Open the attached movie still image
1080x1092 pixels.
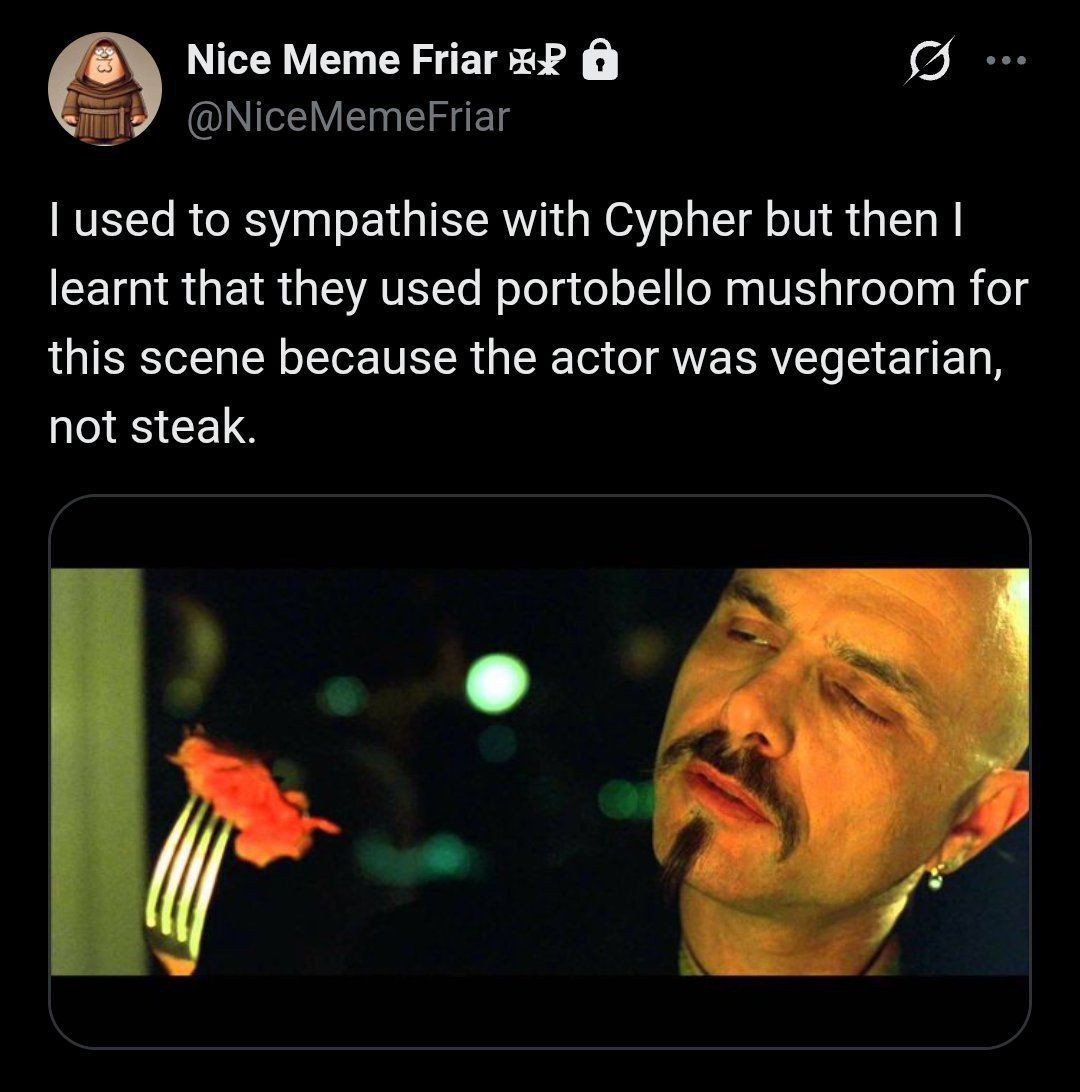point(540,771)
